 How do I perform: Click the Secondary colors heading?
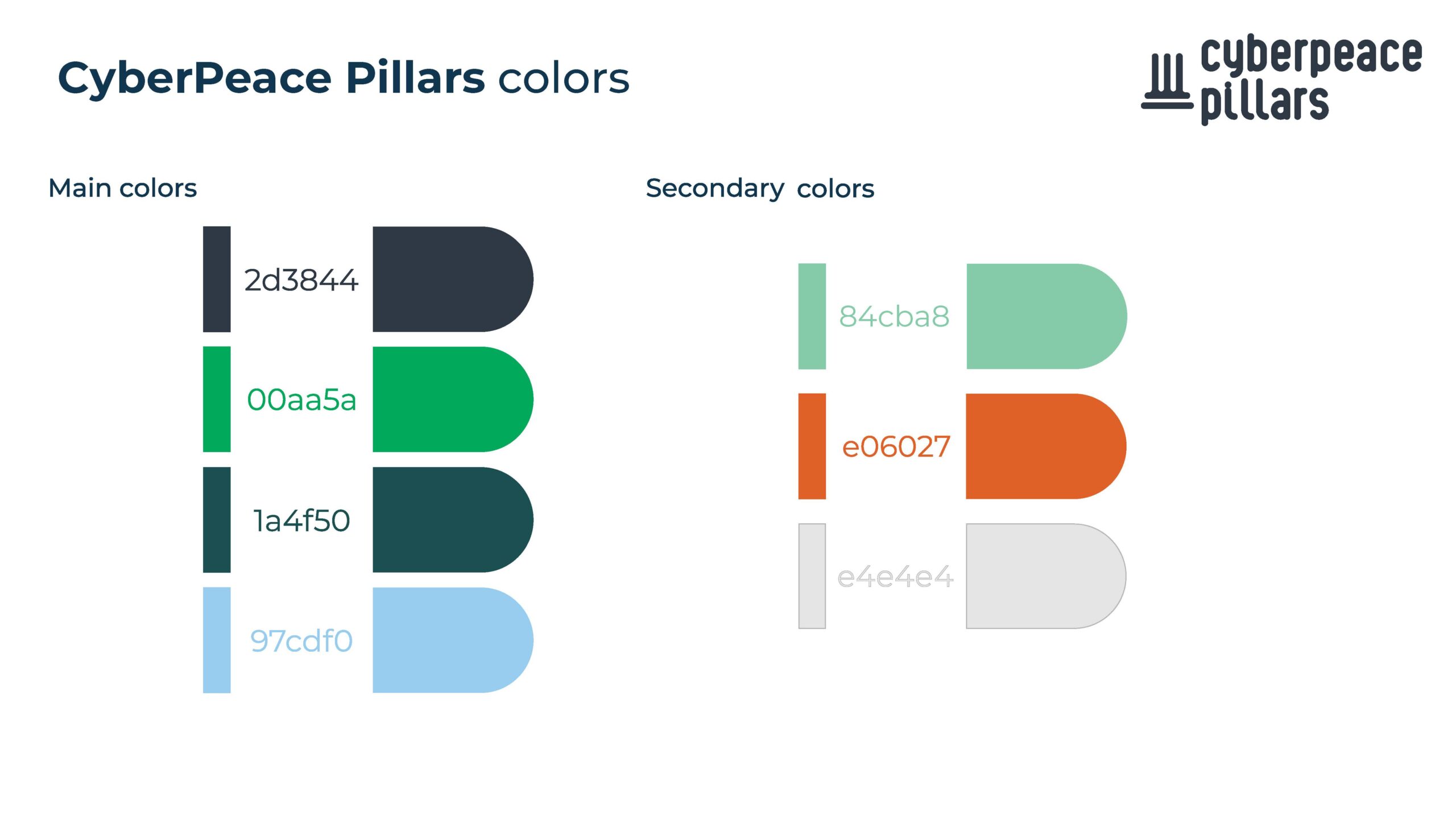click(x=760, y=189)
